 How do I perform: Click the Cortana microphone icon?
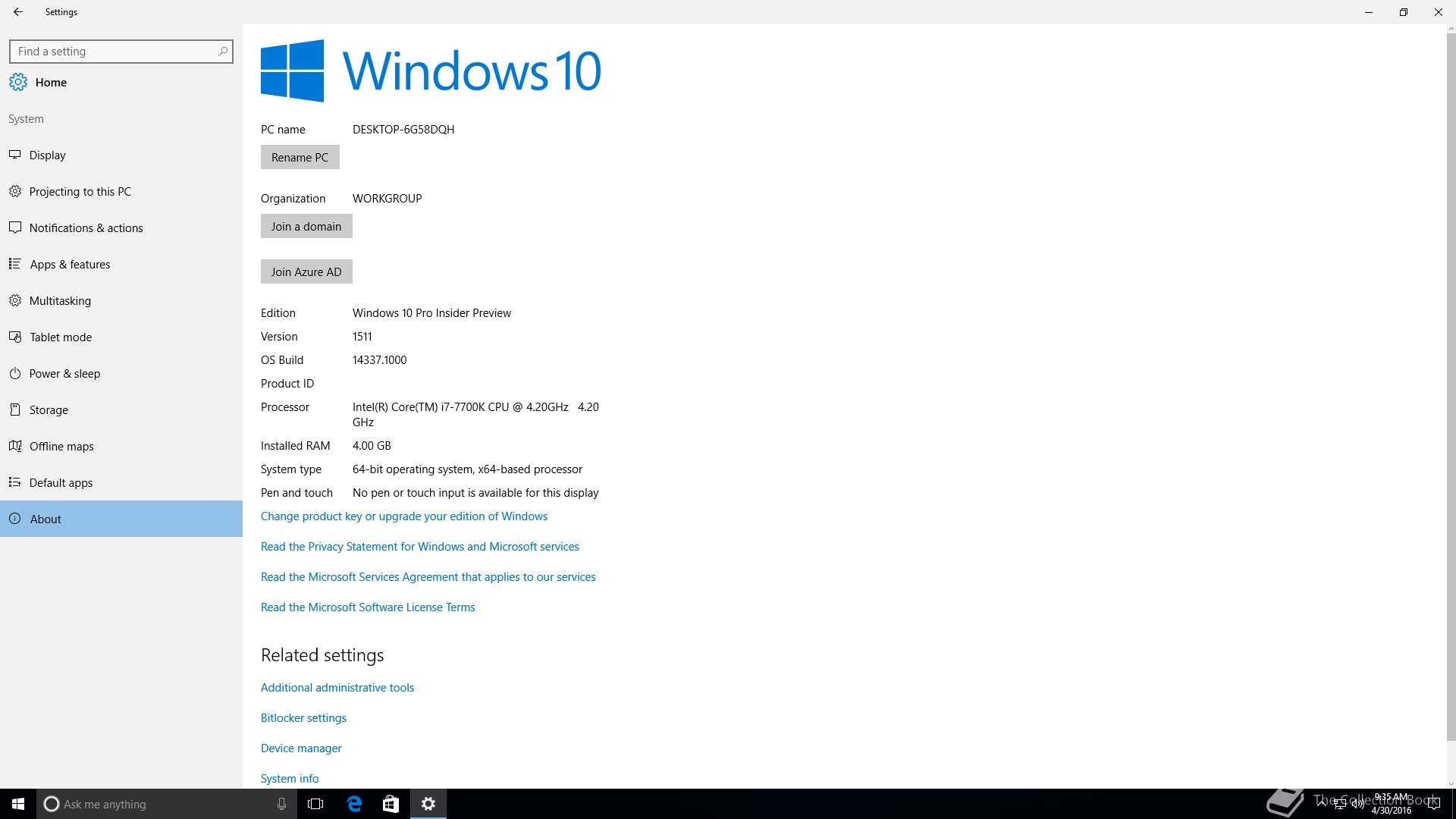(281, 804)
